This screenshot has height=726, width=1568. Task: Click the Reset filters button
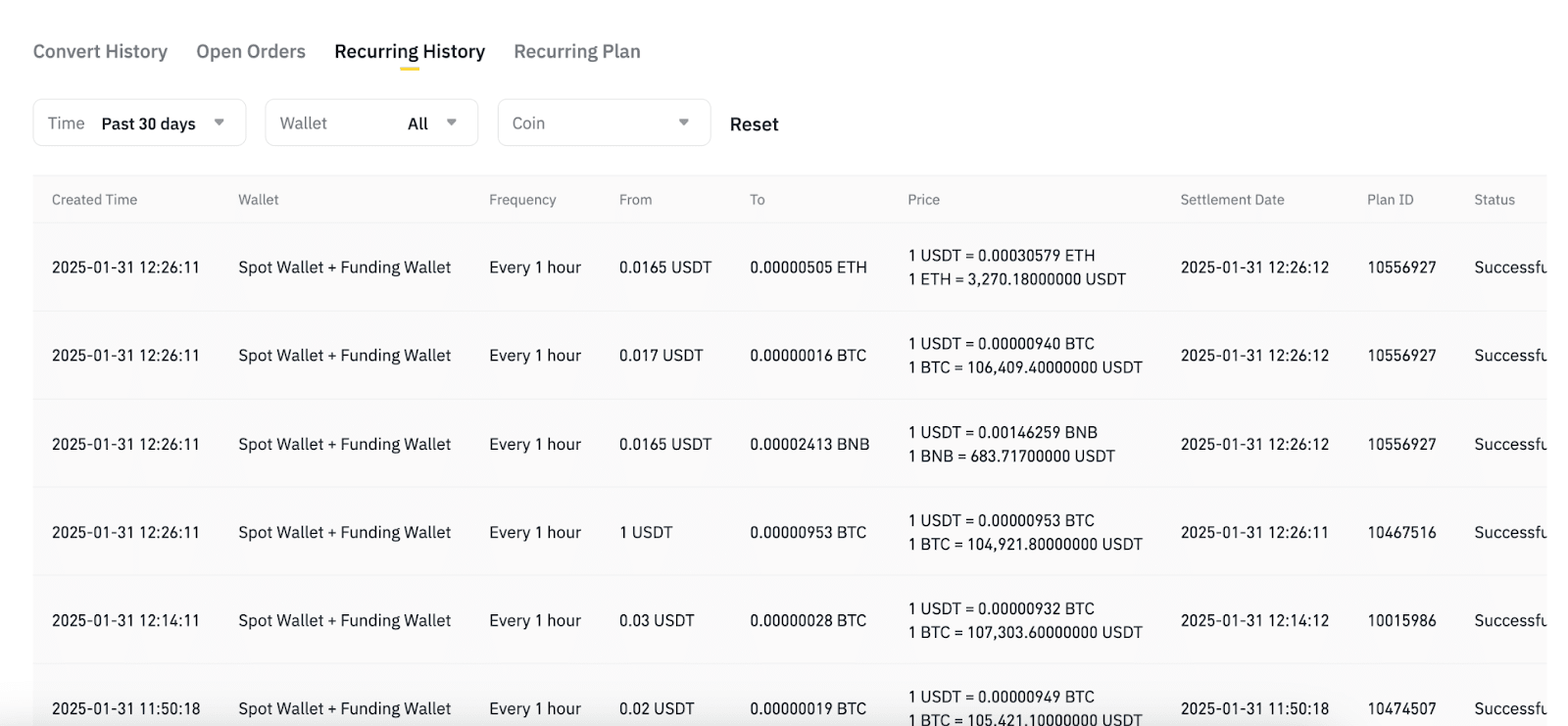(x=754, y=124)
